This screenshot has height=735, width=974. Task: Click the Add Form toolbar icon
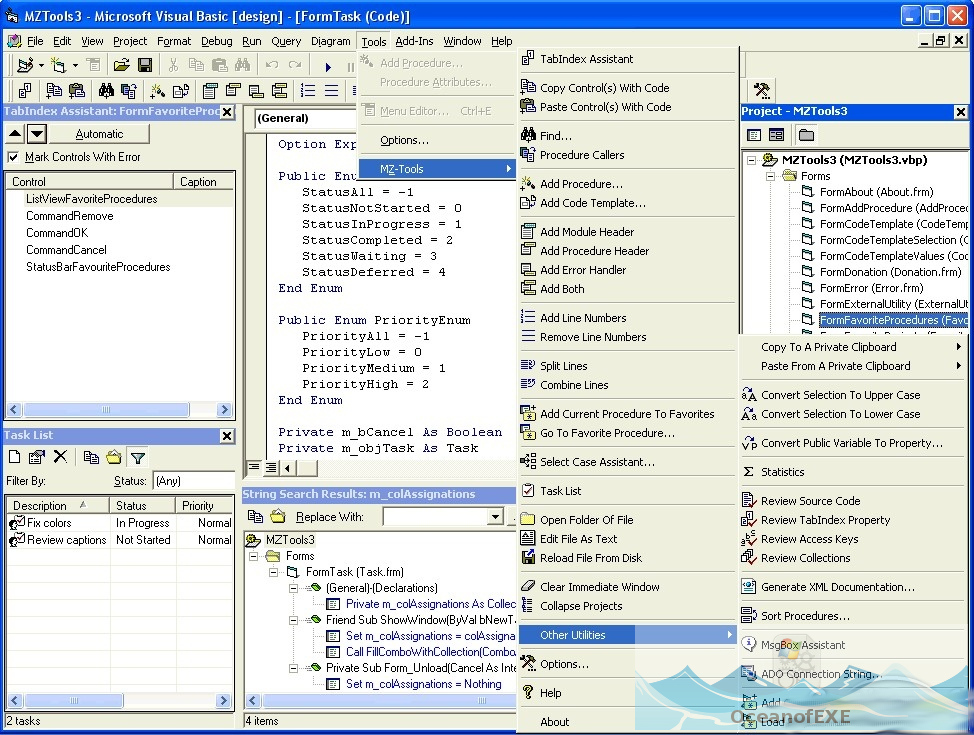pos(58,65)
